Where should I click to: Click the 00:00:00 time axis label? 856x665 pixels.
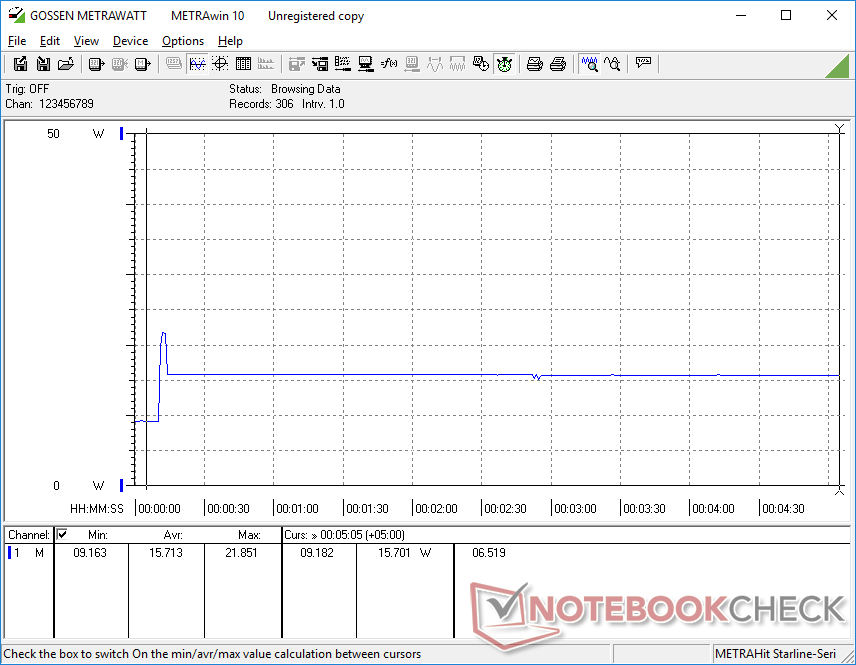click(159, 508)
